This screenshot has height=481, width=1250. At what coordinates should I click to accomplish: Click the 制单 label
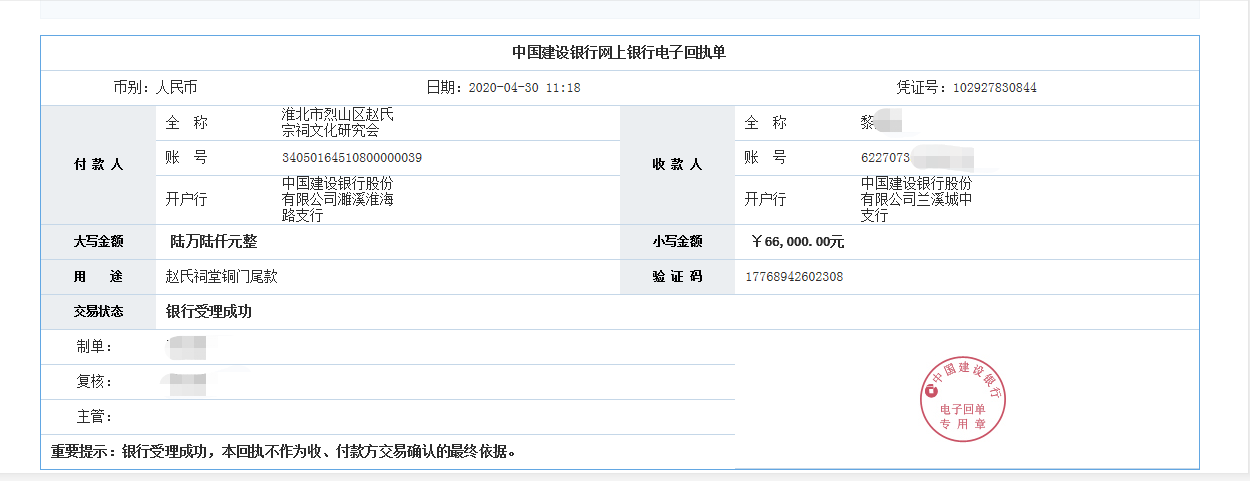point(94,346)
